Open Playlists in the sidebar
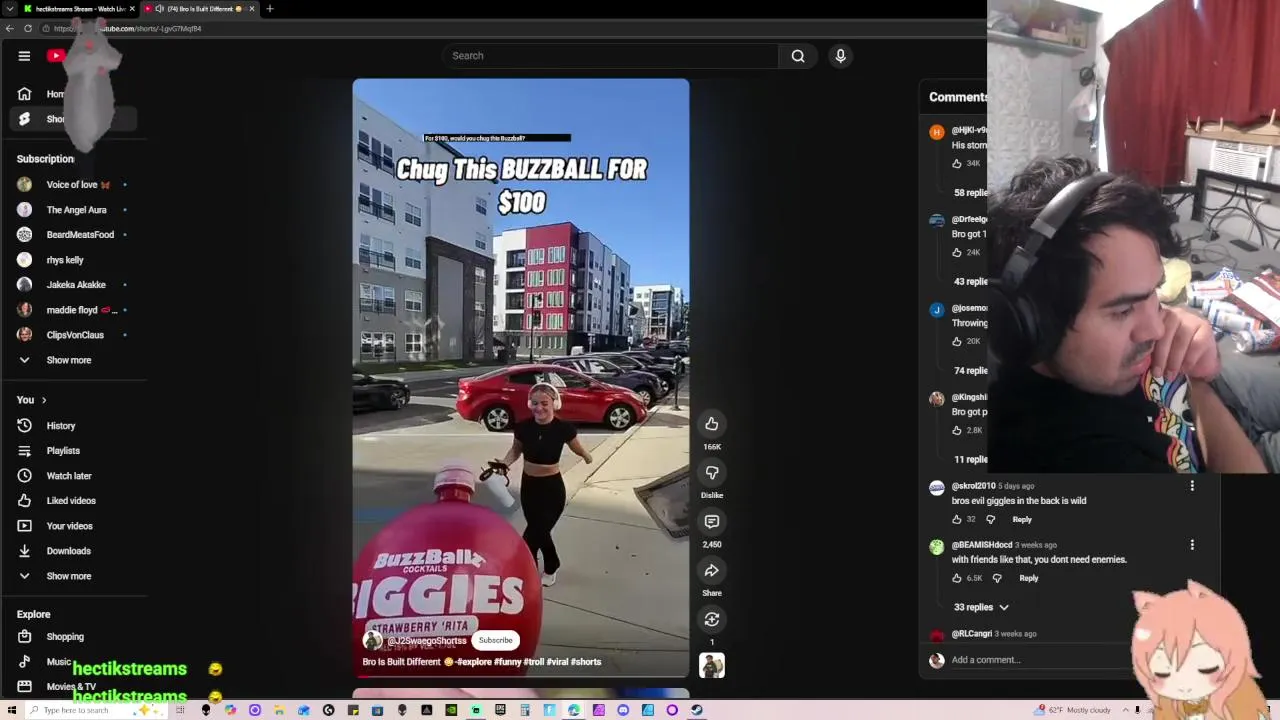This screenshot has width=1280, height=720. [63, 451]
